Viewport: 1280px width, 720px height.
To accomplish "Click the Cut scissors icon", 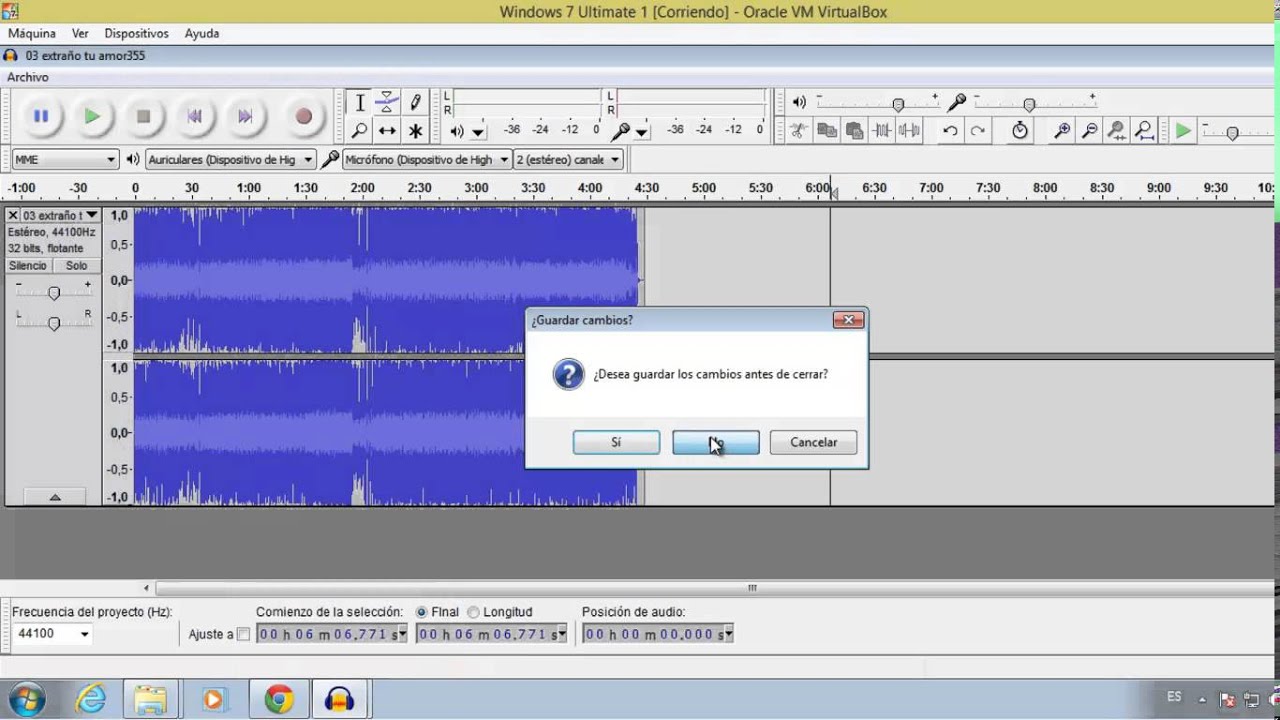I will (798, 130).
